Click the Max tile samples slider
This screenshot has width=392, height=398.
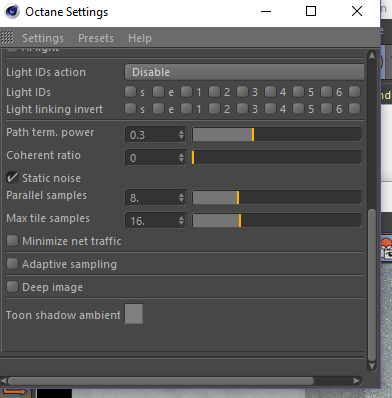pyautogui.click(x=277, y=221)
